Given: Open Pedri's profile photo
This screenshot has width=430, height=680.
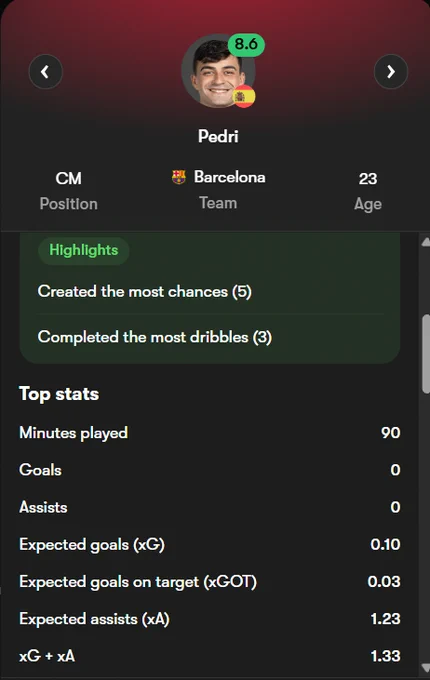Looking at the screenshot, I should (218, 71).
